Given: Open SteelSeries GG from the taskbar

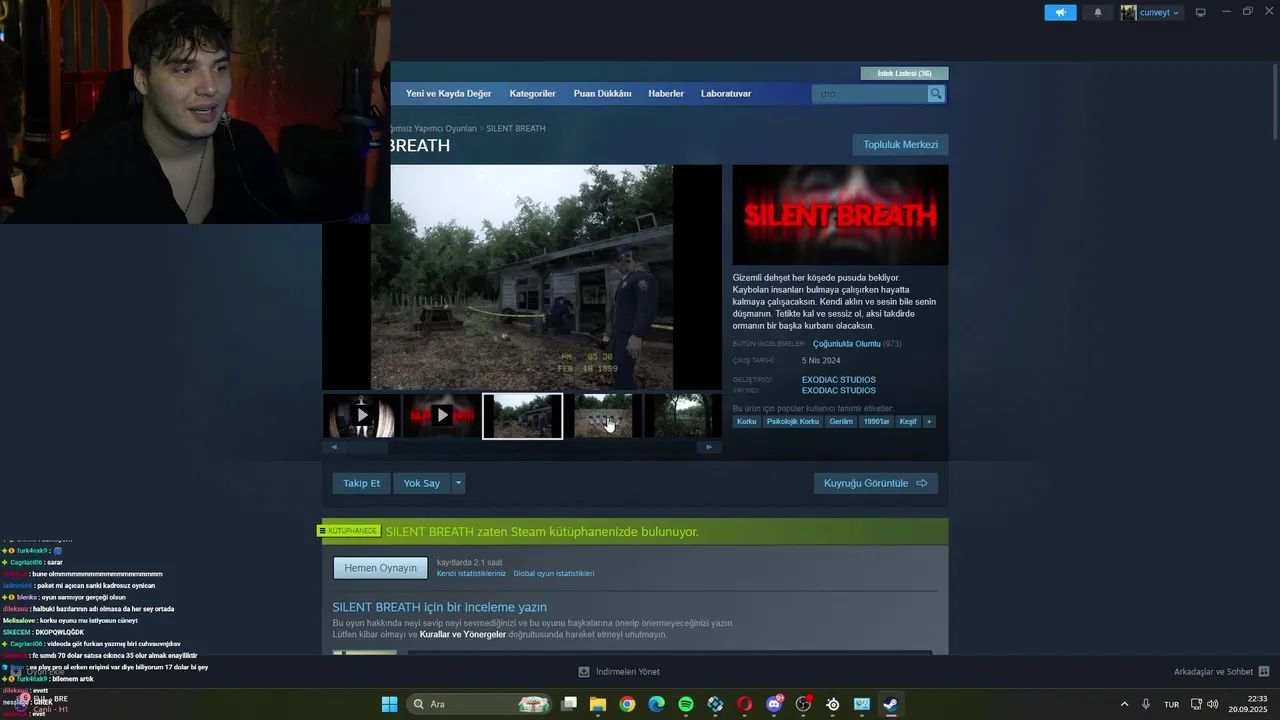Looking at the screenshot, I should (832, 704).
